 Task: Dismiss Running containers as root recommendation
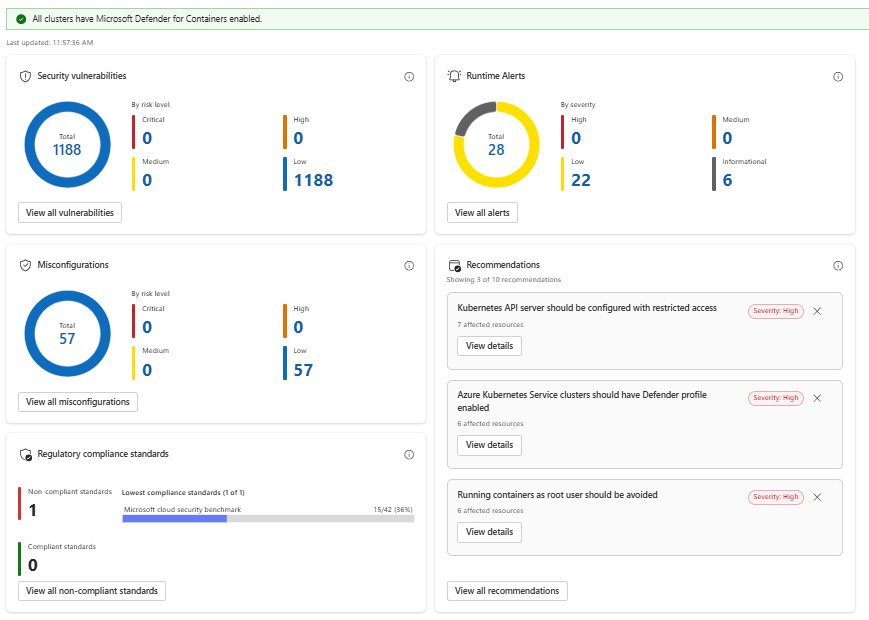coord(817,497)
